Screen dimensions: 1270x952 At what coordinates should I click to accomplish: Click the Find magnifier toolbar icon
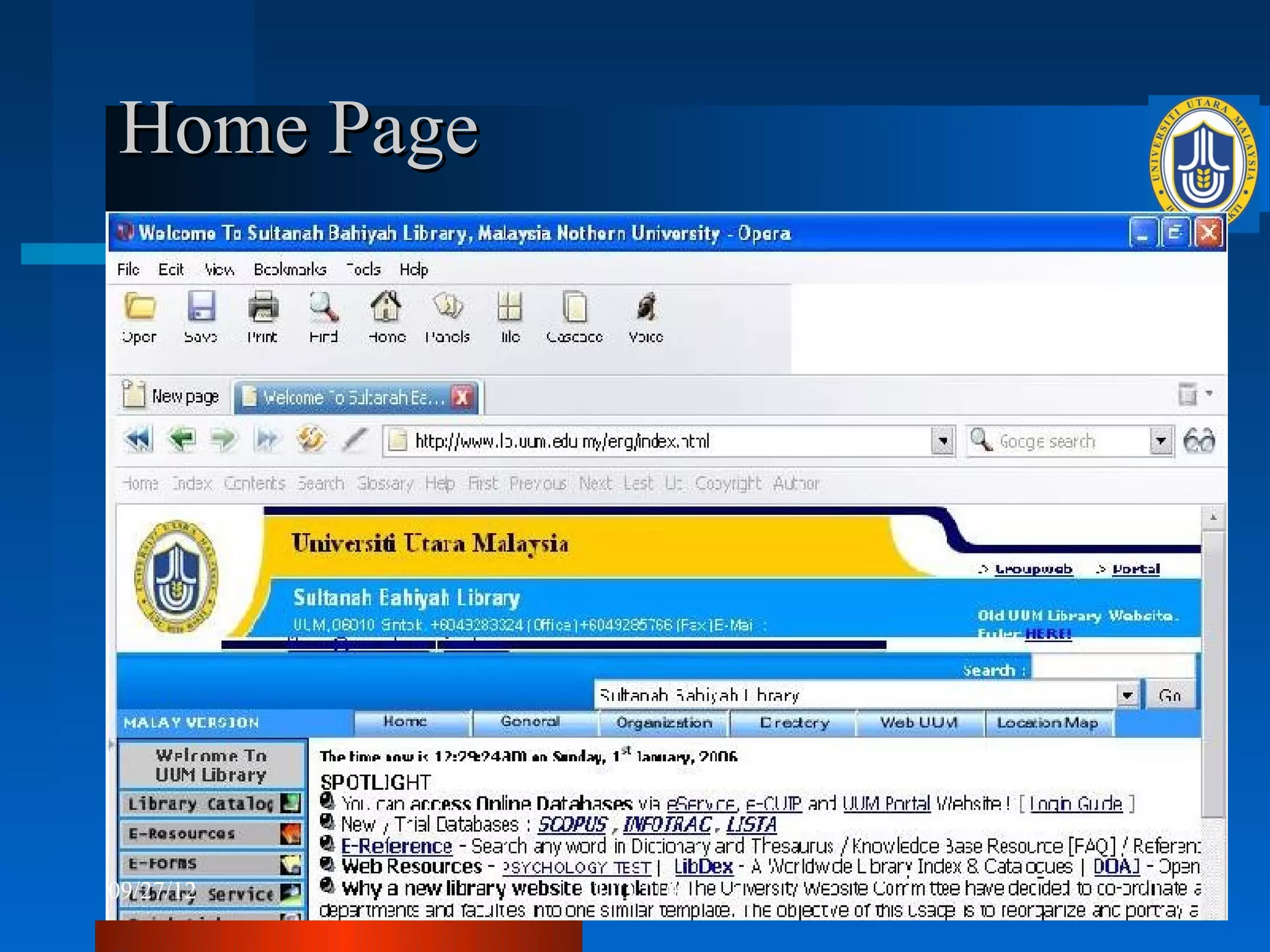(x=324, y=306)
